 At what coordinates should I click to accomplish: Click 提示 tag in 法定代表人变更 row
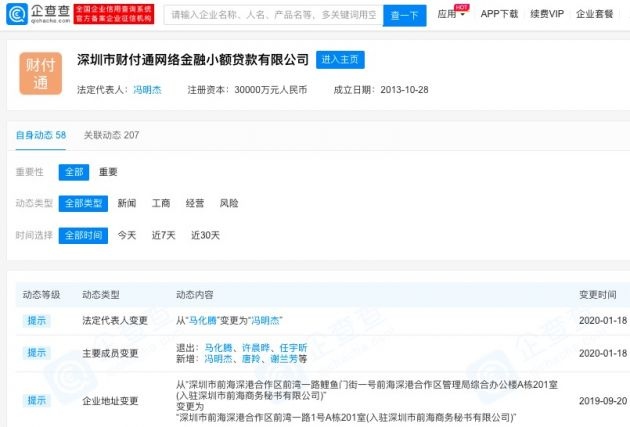37,320
